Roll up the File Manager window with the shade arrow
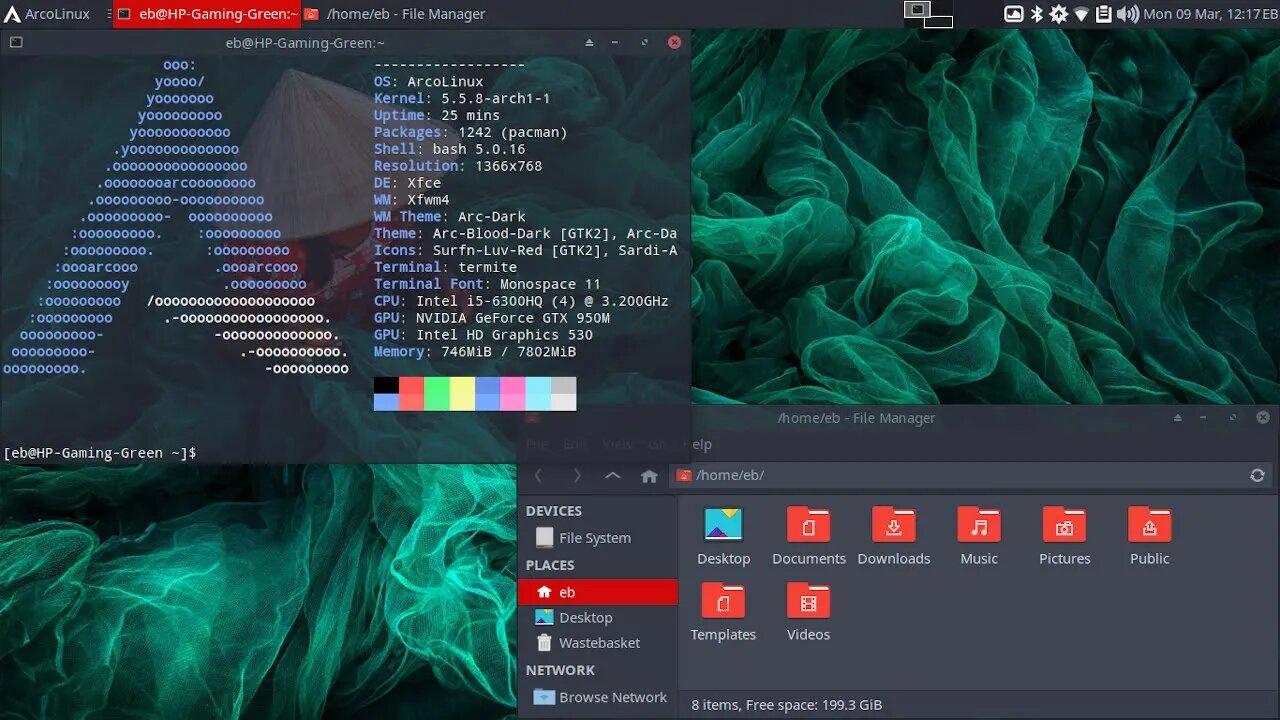Viewport: 1280px width, 720px height. pyautogui.click(x=1178, y=418)
